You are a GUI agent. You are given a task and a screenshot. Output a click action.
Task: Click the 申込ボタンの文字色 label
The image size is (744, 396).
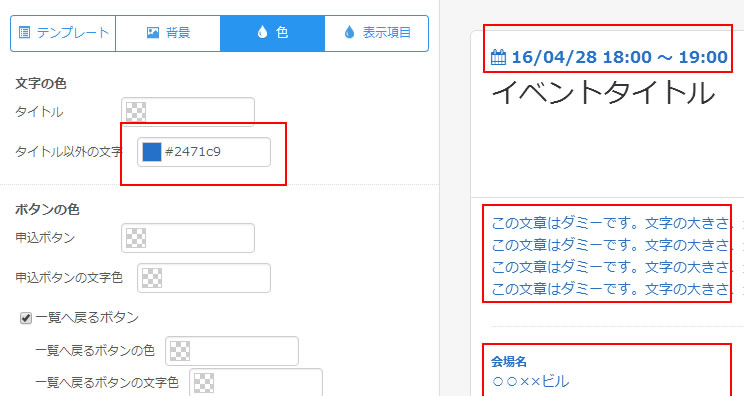coord(69,278)
